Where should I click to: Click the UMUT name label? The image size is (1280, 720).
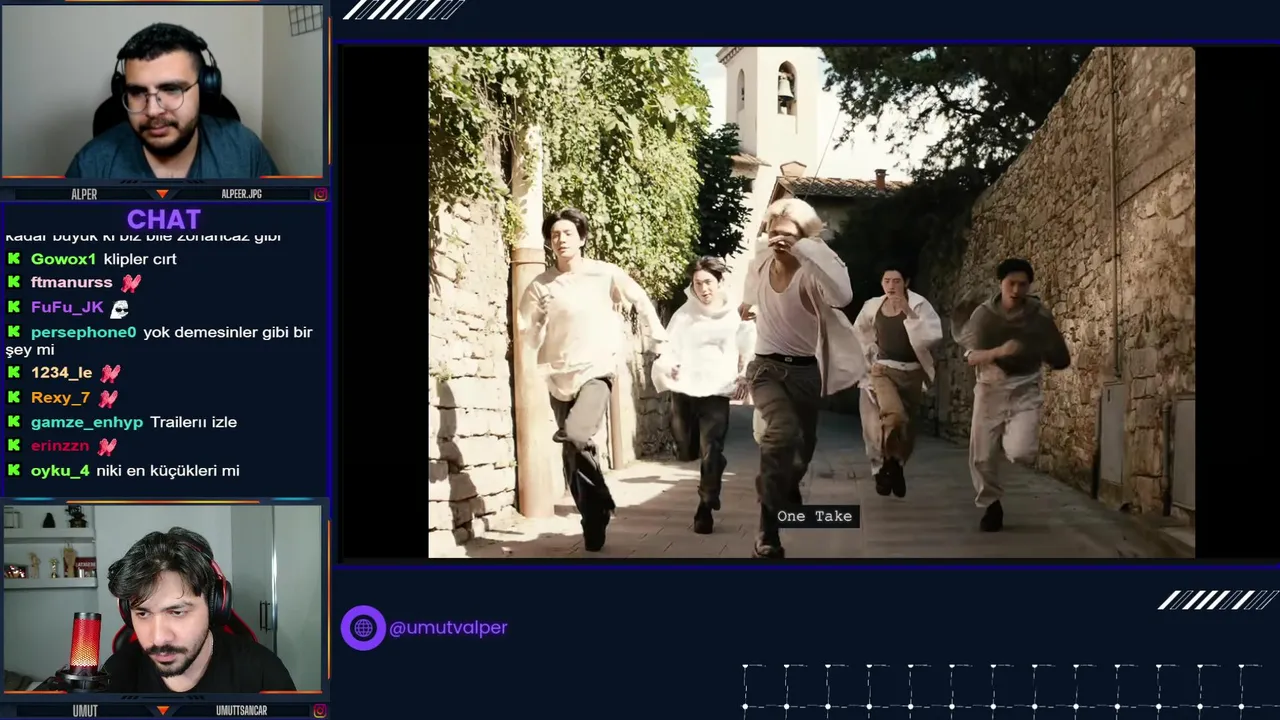point(85,711)
